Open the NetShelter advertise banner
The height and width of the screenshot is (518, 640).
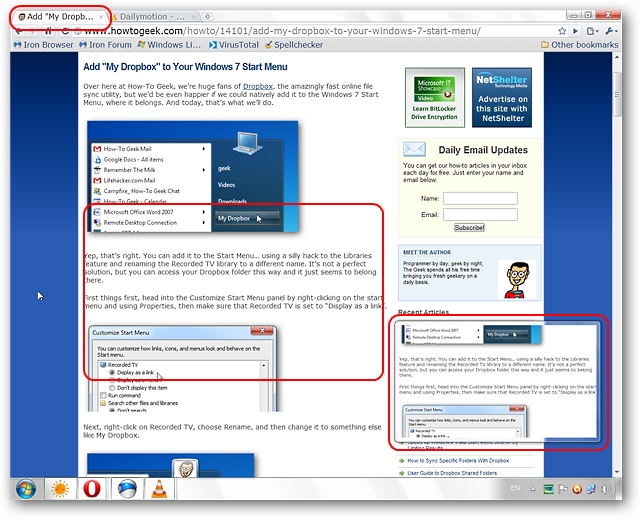[x=502, y=98]
